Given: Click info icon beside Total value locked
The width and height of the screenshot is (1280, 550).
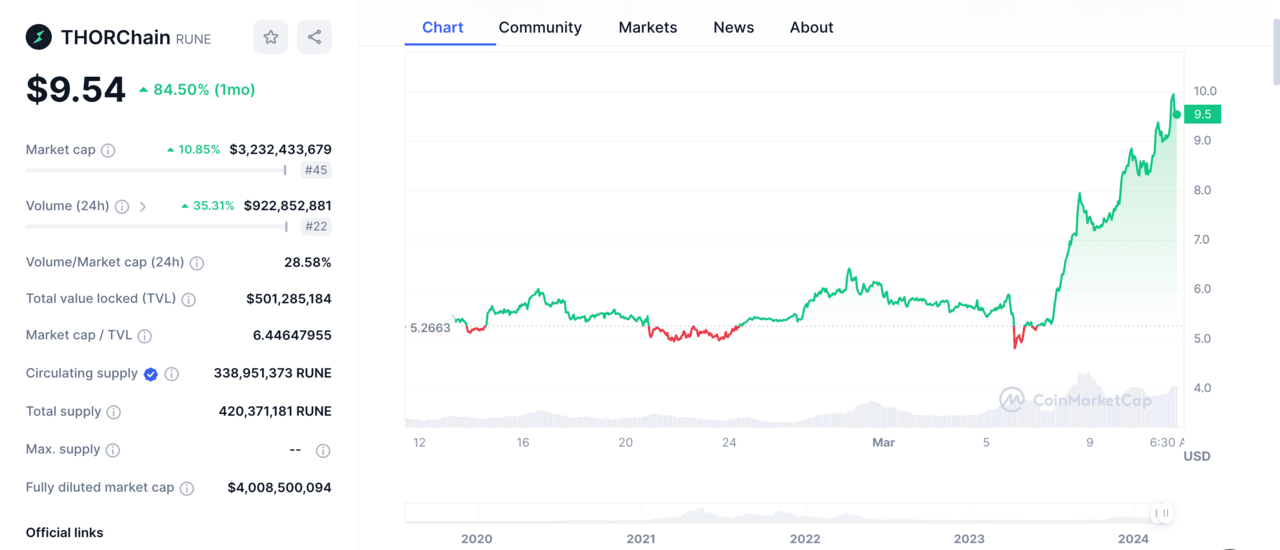Looking at the screenshot, I should point(189,299).
